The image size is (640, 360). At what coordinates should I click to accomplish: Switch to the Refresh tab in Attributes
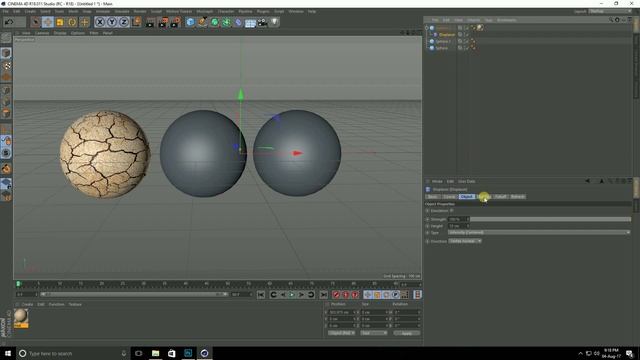pyautogui.click(x=518, y=197)
